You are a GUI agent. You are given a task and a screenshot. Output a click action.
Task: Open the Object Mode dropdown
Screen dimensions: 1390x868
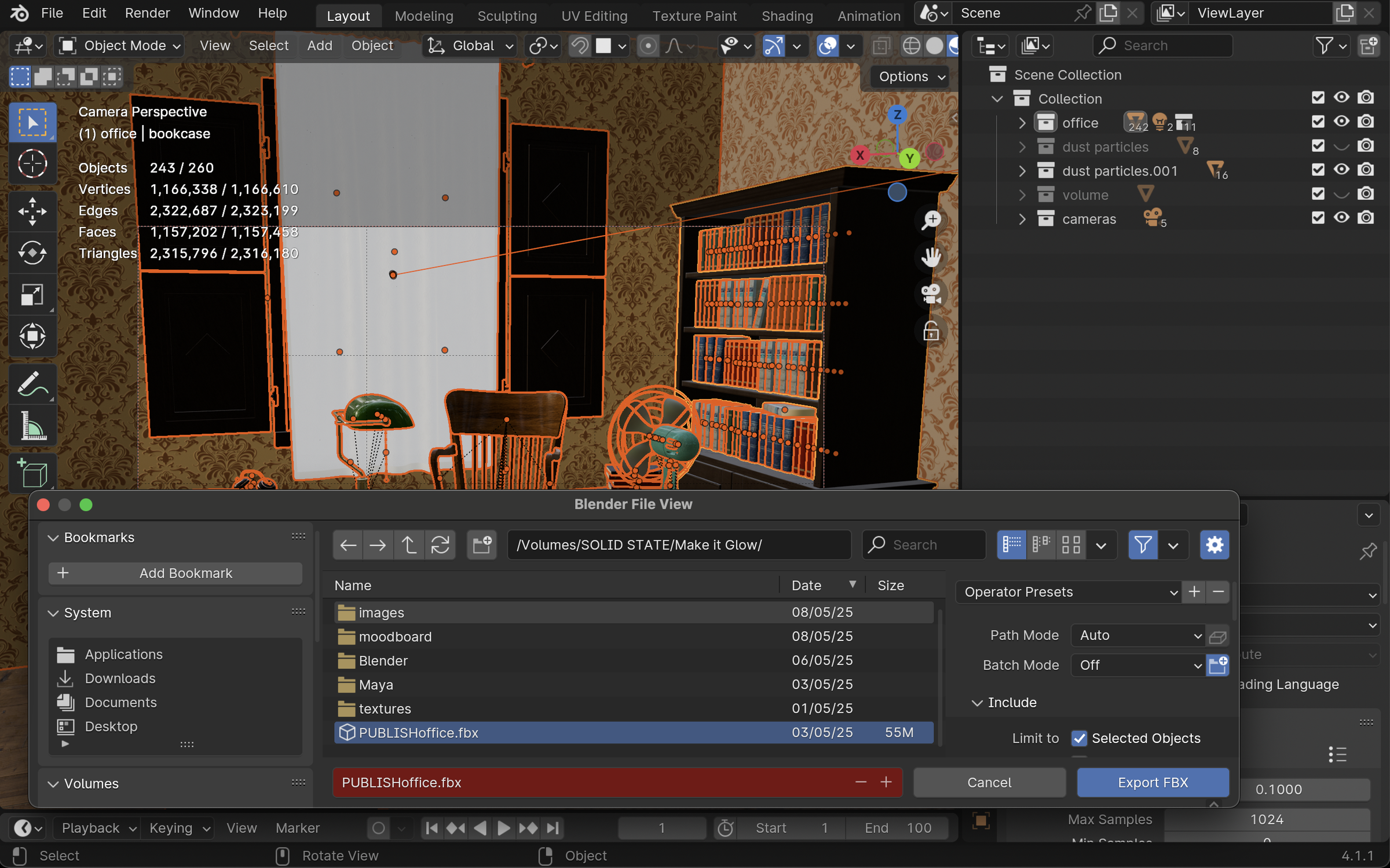(120, 46)
